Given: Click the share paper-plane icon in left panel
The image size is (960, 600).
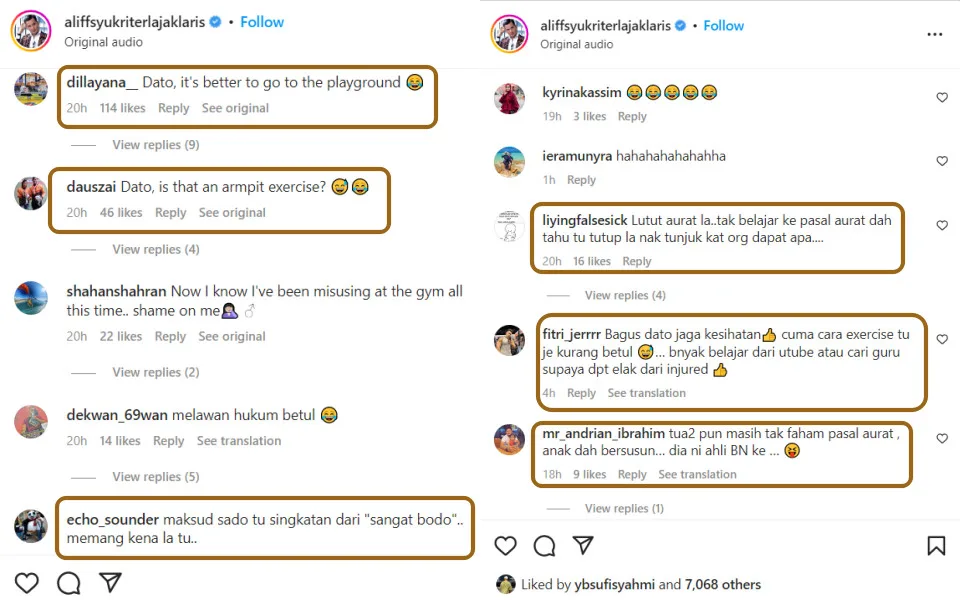Looking at the screenshot, I should click(110, 582).
